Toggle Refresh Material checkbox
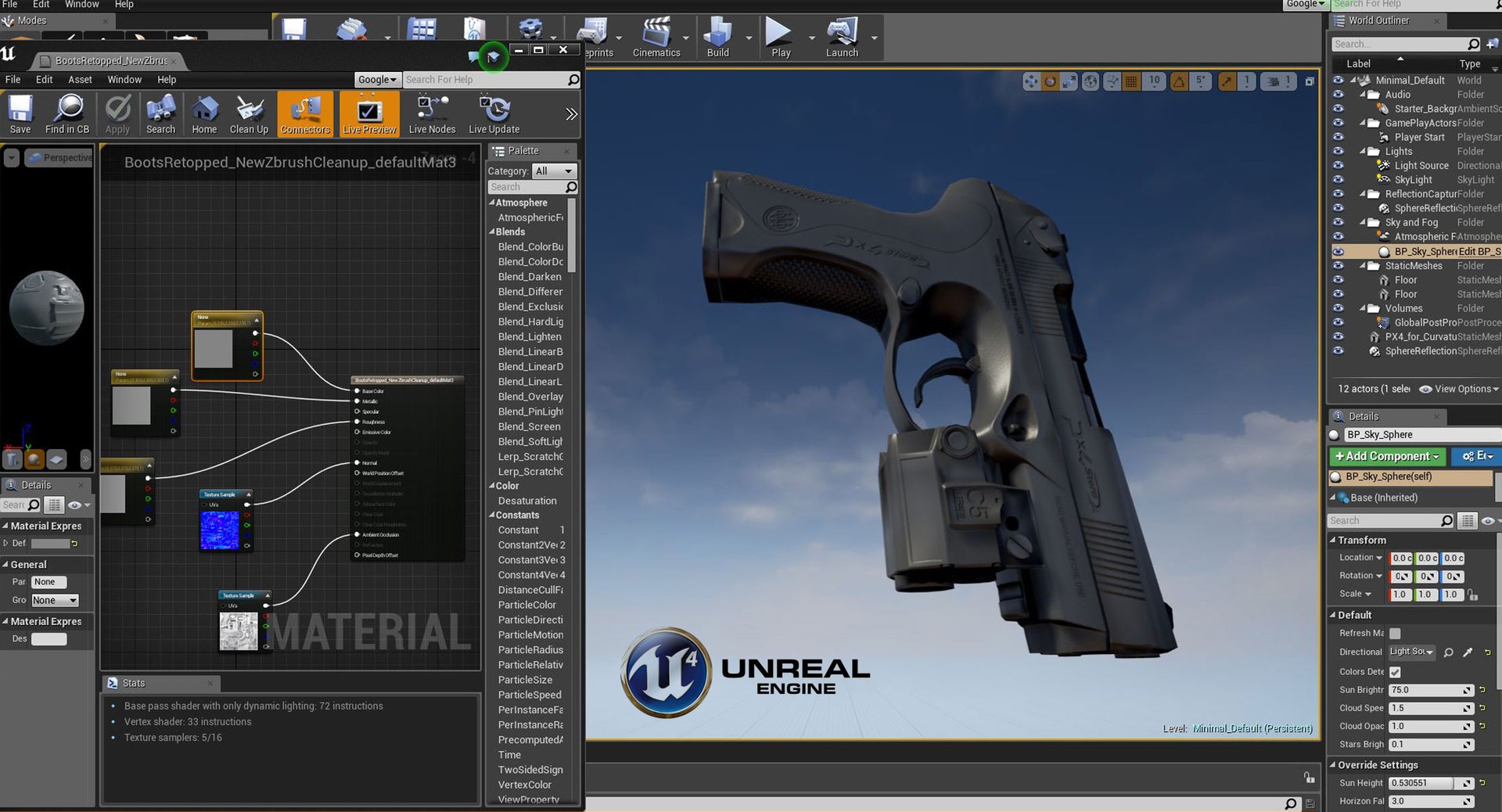The width and height of the screenshot is (1502, 812). (1395, 634)
